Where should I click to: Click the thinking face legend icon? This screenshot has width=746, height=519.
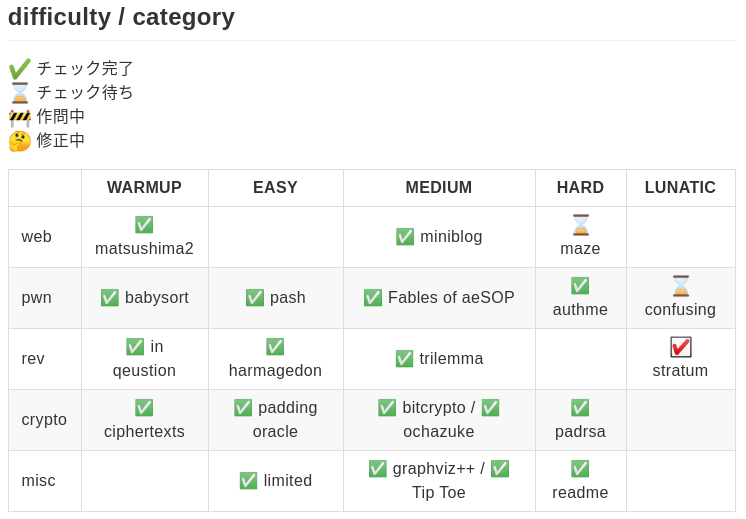click(19, 141)
